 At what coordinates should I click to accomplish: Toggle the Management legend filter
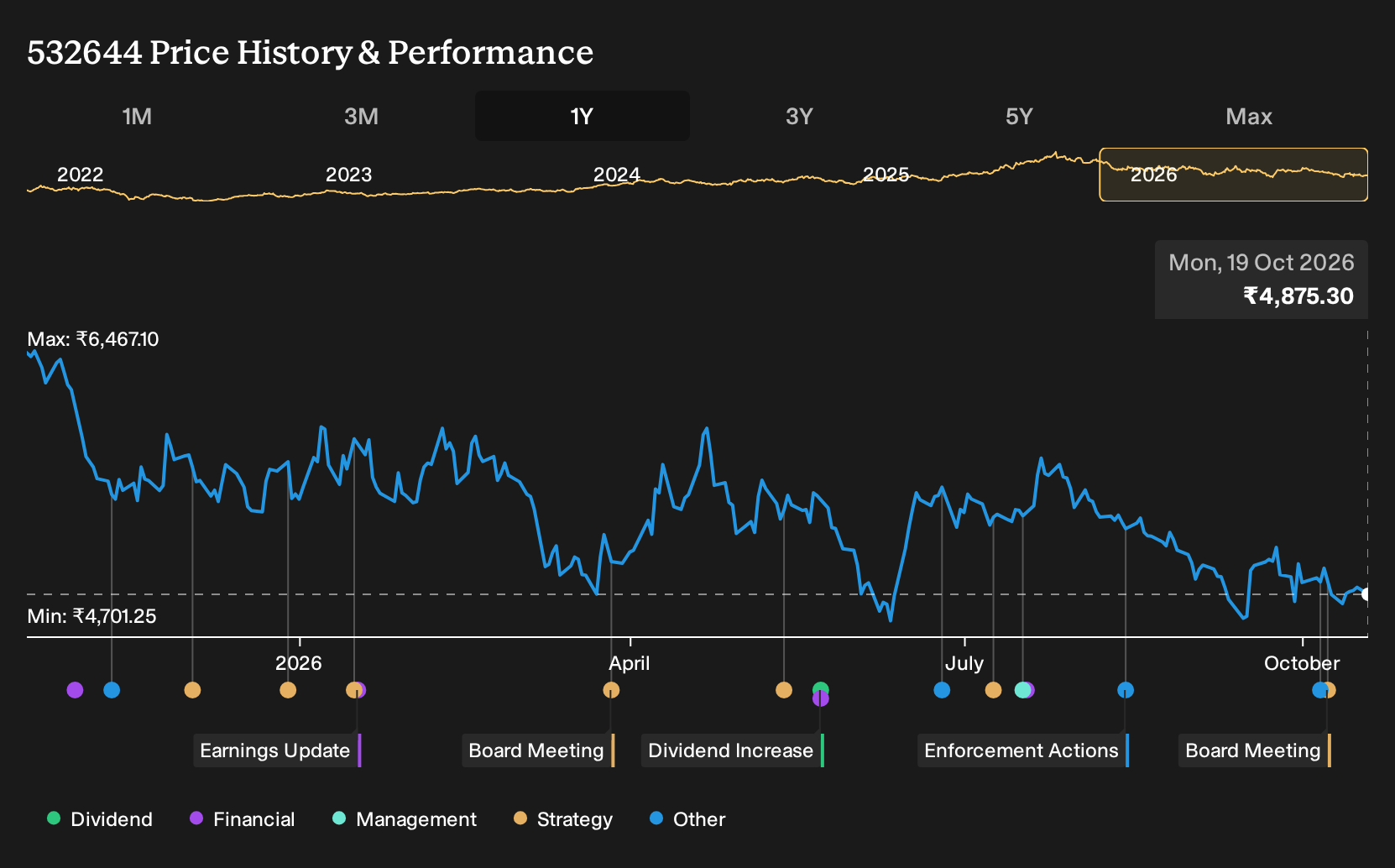tap(404, 819)
